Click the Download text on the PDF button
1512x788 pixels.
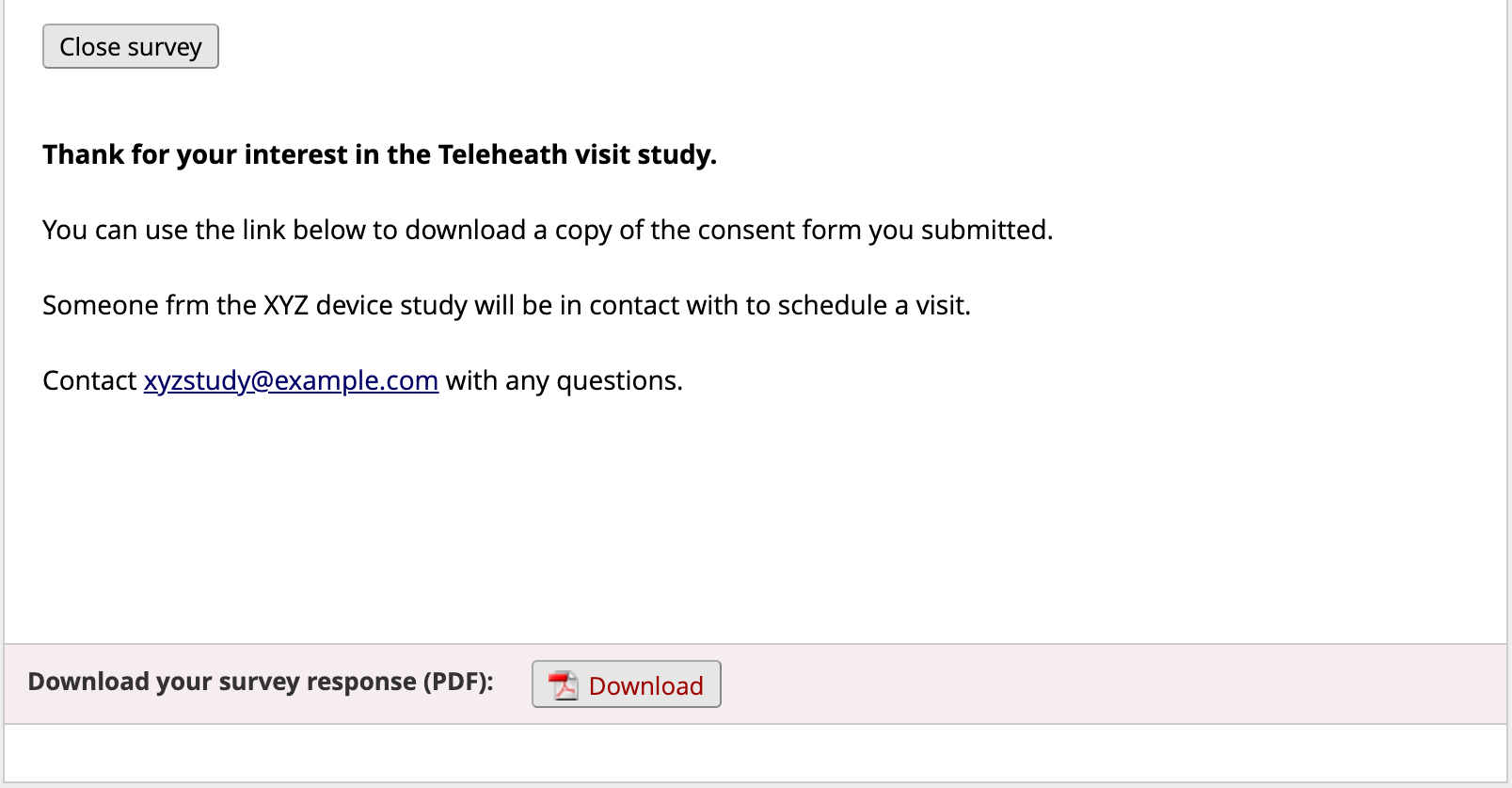[x=645, y=685]
